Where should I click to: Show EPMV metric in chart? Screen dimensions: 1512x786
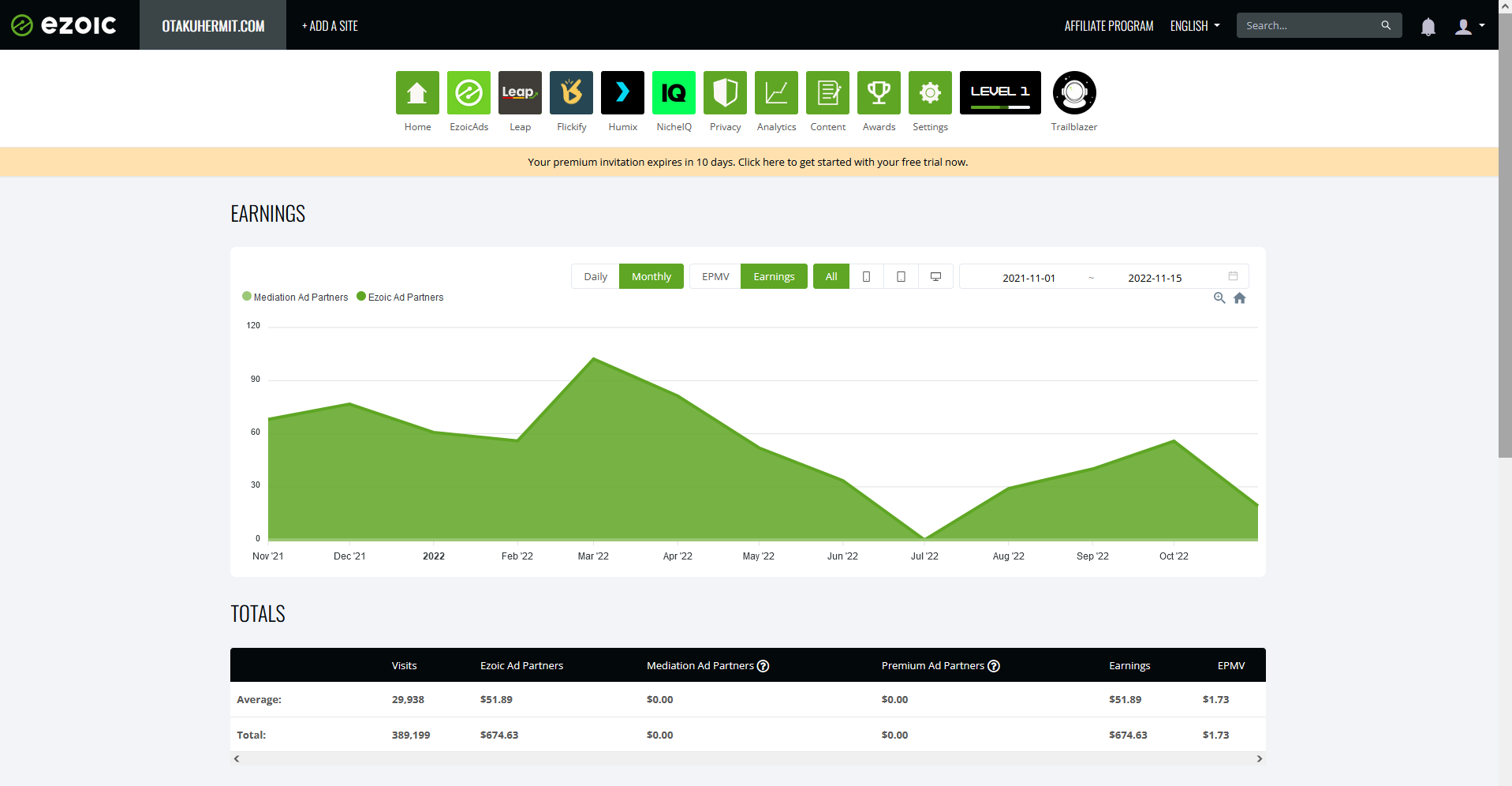pos(715,276)
